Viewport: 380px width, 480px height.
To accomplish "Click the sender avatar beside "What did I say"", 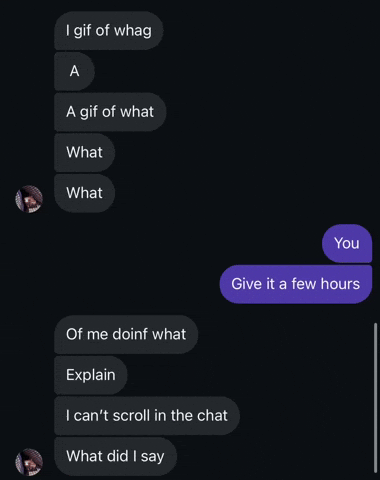I will tap(29, 462).
